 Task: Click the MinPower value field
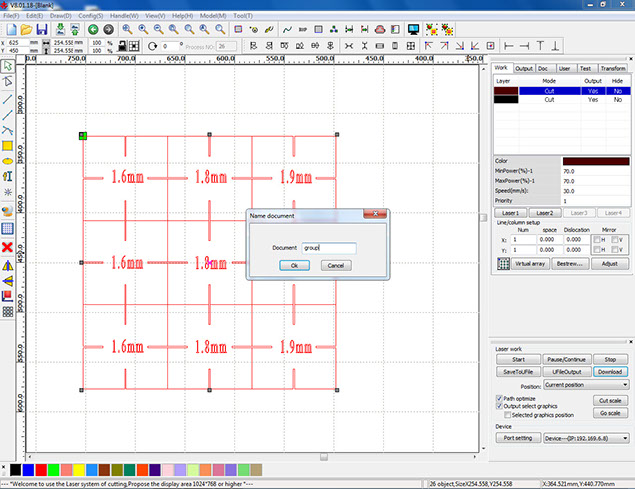(596, 171)
